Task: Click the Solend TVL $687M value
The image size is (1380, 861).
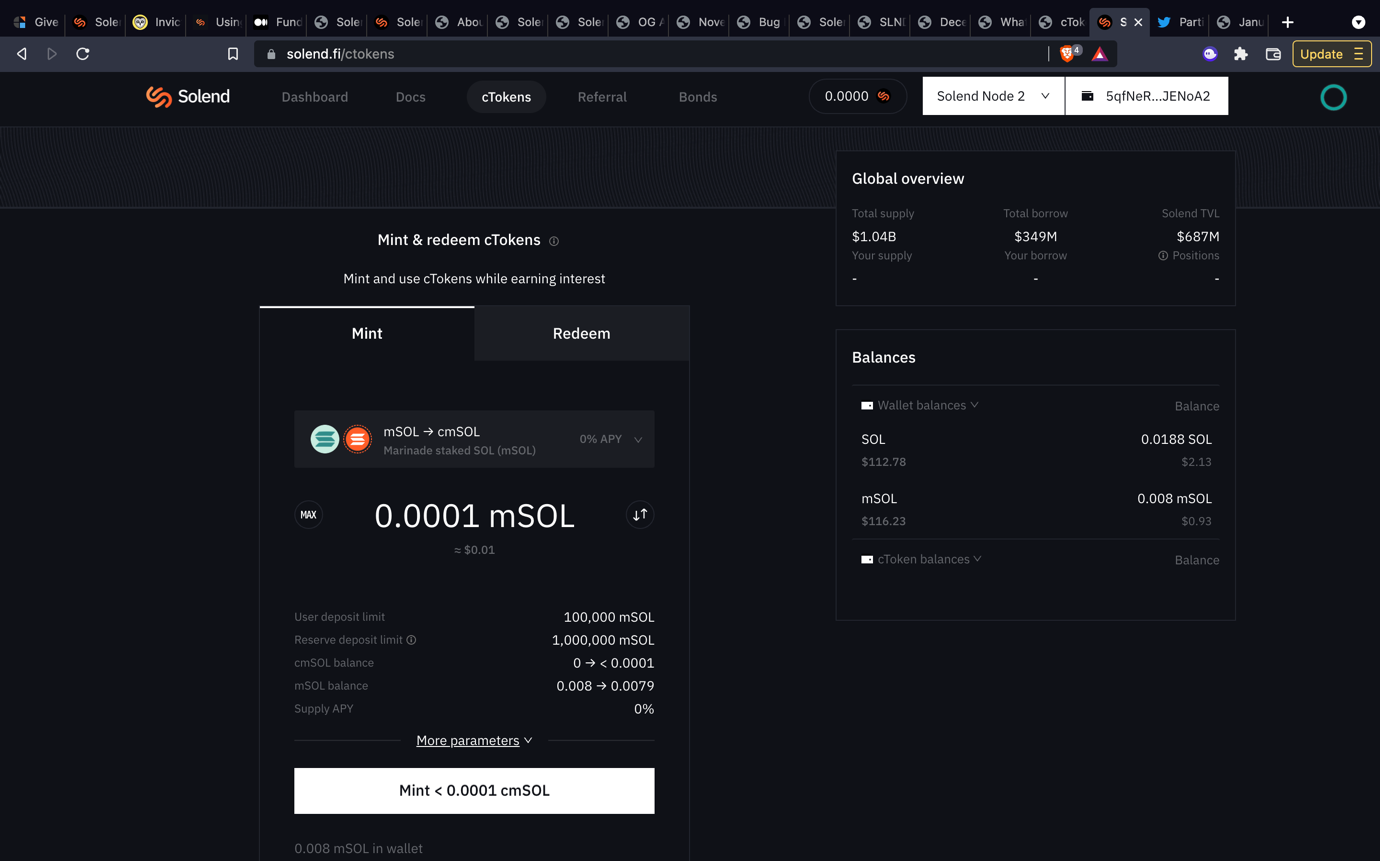Action: pyautogui.click(x=1198, y=237)
